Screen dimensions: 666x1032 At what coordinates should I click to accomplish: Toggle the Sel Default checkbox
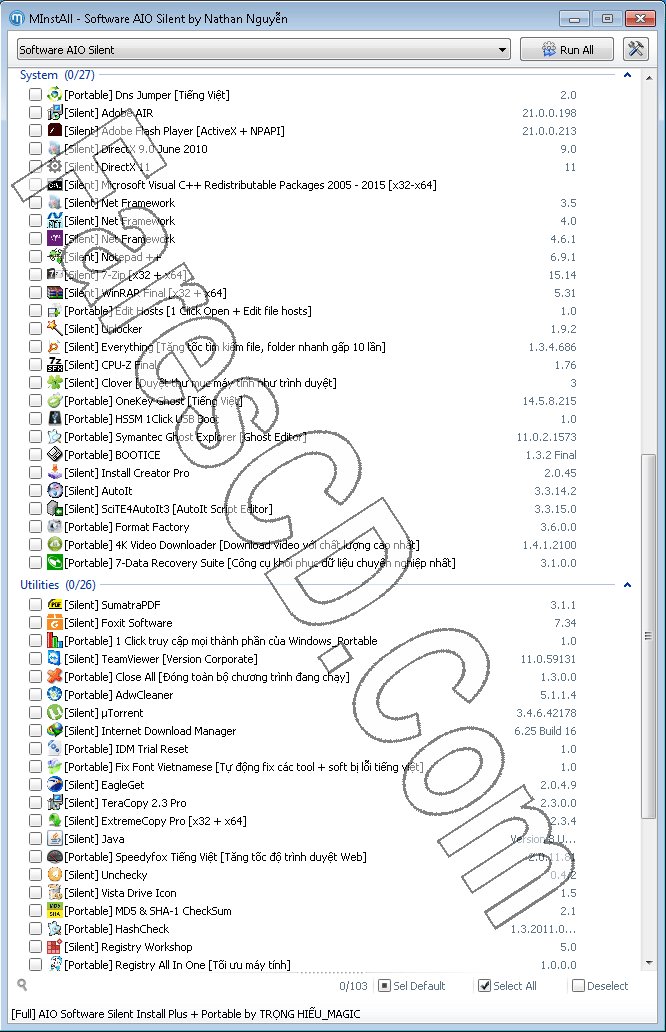pyautogui.click(x=384, y=985)
